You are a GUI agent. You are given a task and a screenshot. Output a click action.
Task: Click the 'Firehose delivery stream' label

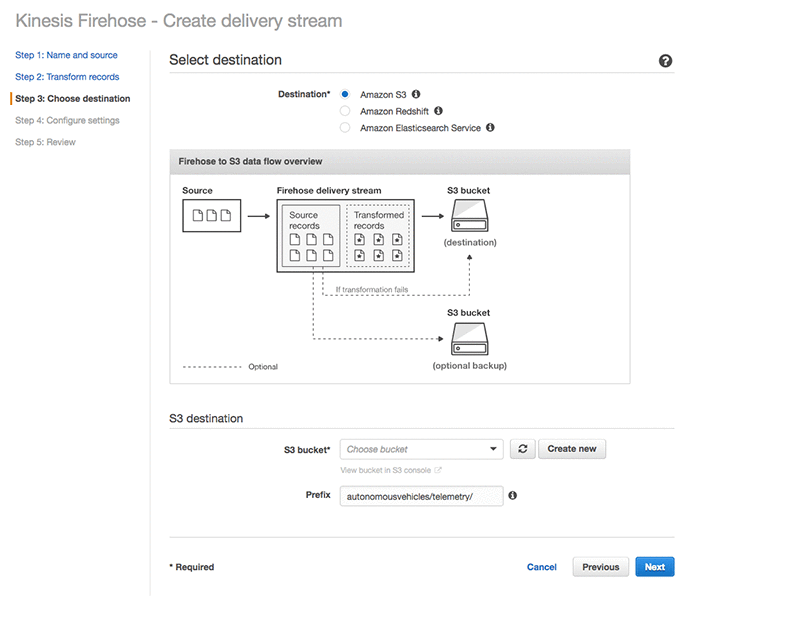(329, 190)
